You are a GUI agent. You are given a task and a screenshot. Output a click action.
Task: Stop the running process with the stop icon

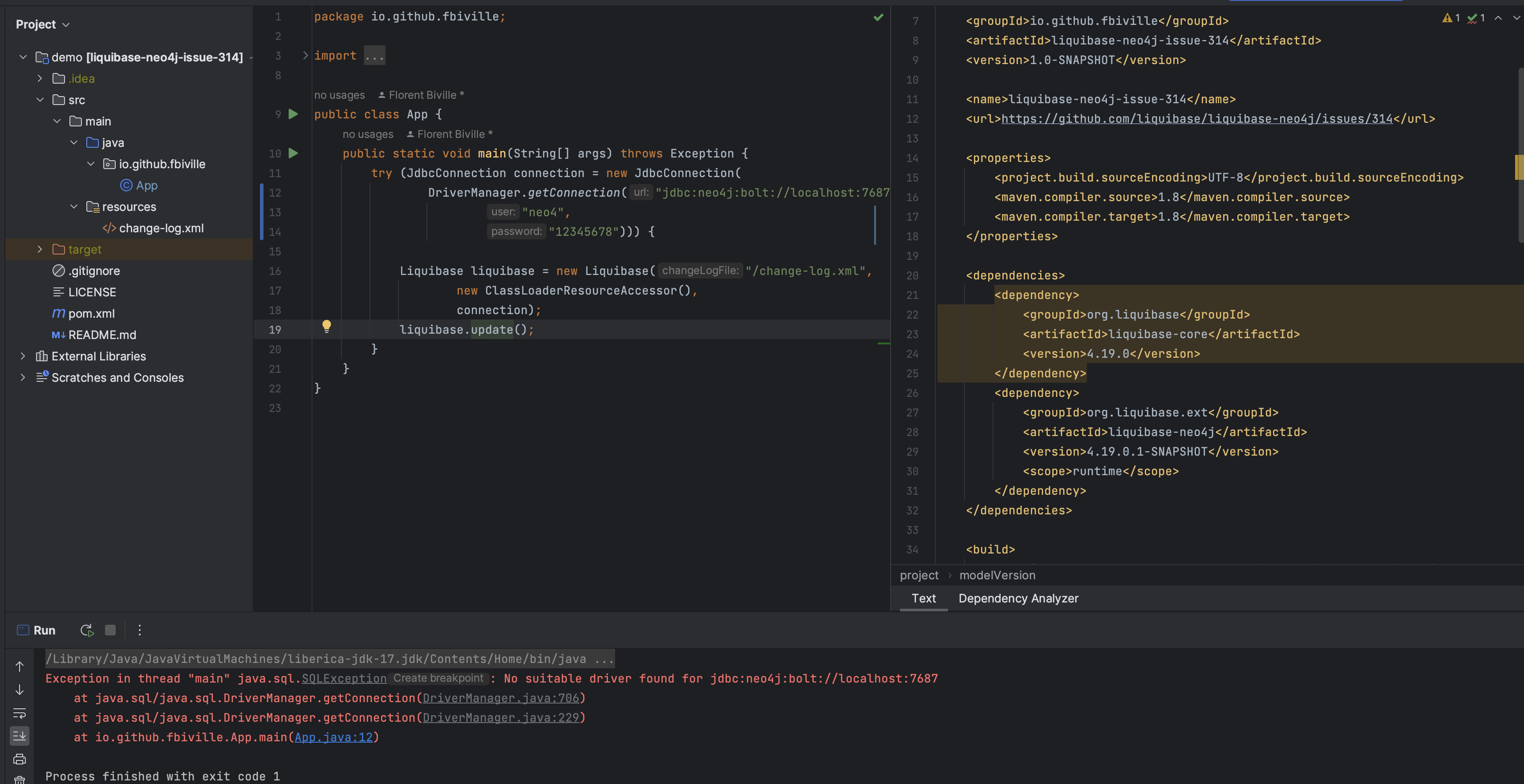point(111,630)
